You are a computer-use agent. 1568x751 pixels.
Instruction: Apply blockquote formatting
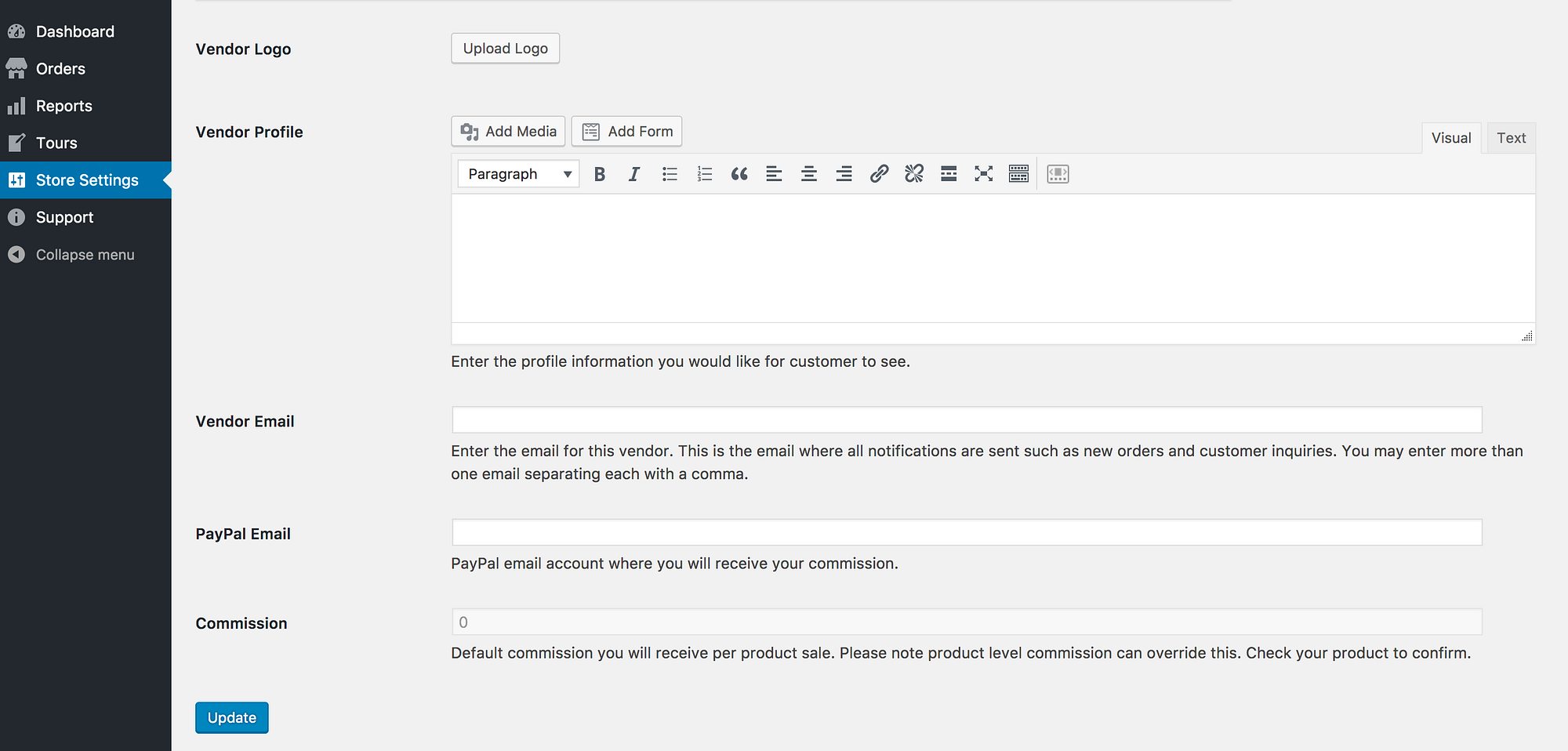(739, 174)
